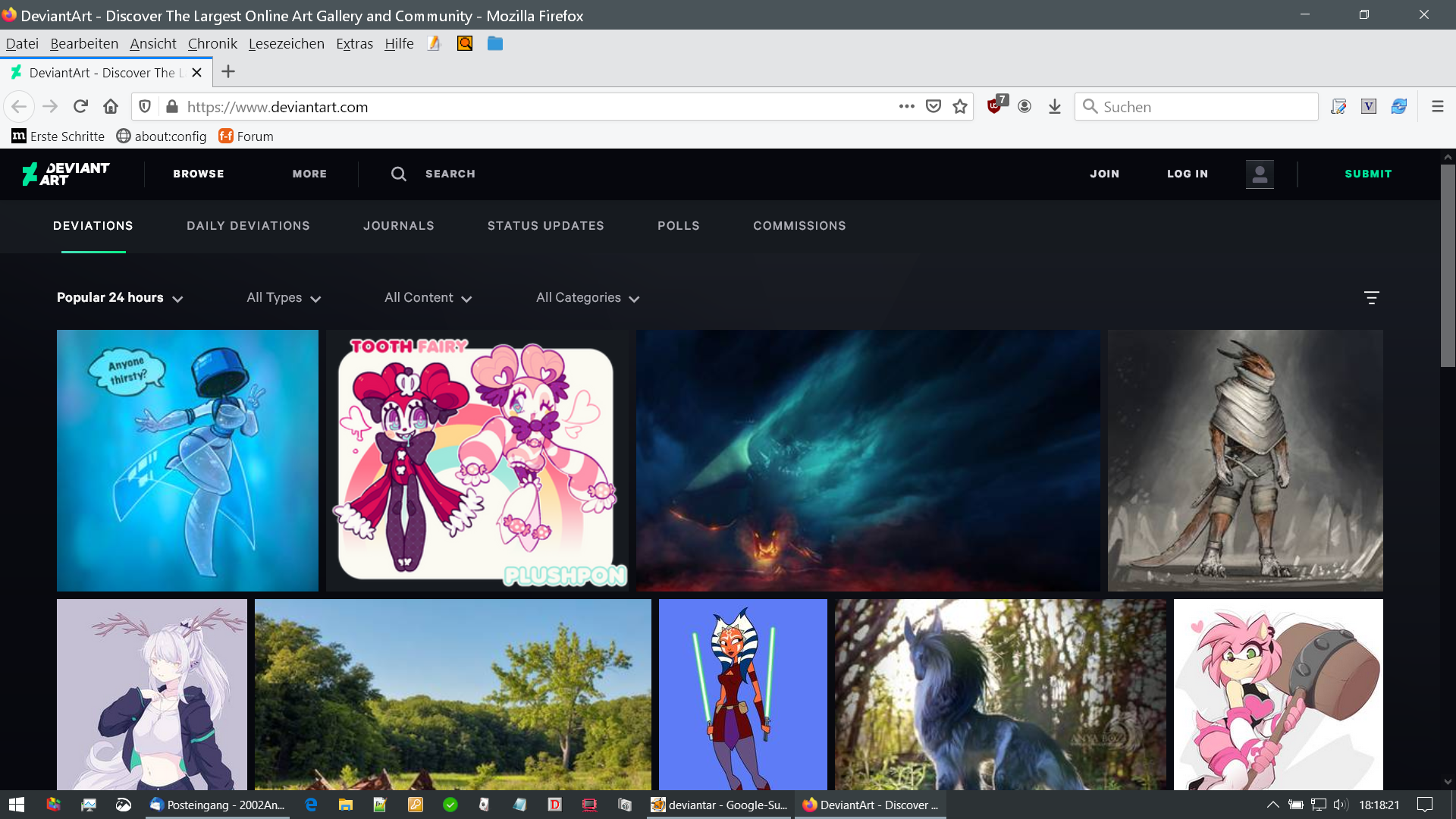Open All Categories dropdown

588,298
